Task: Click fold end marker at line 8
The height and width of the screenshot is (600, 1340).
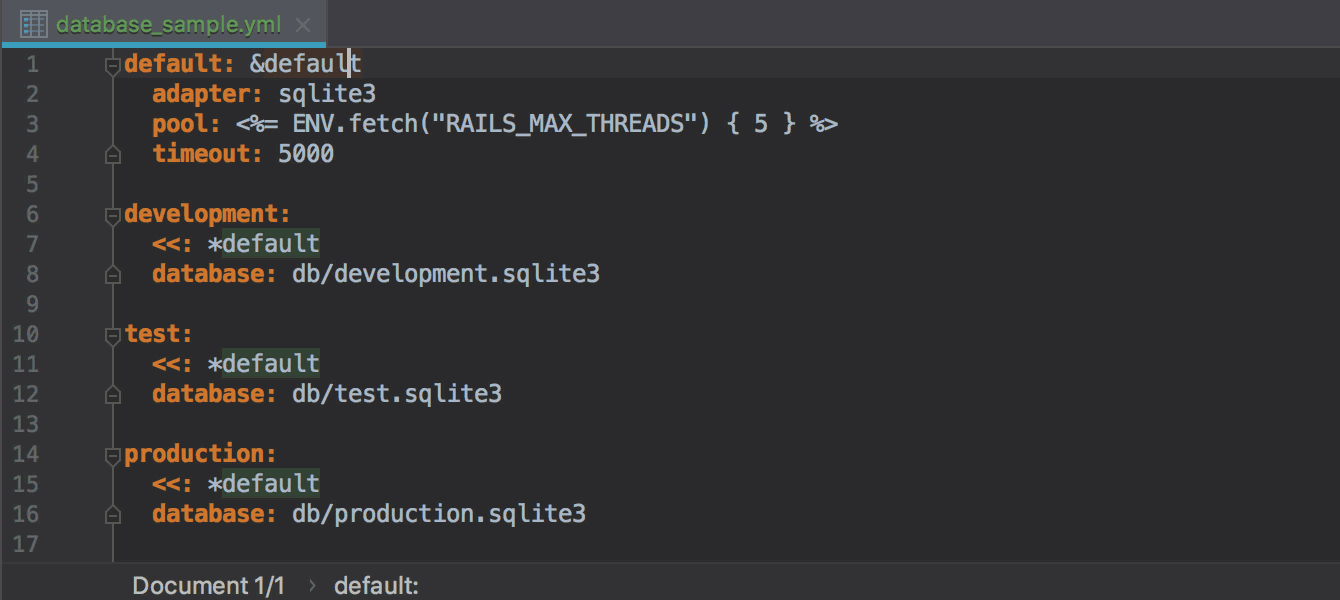Action: coord(112,275)
